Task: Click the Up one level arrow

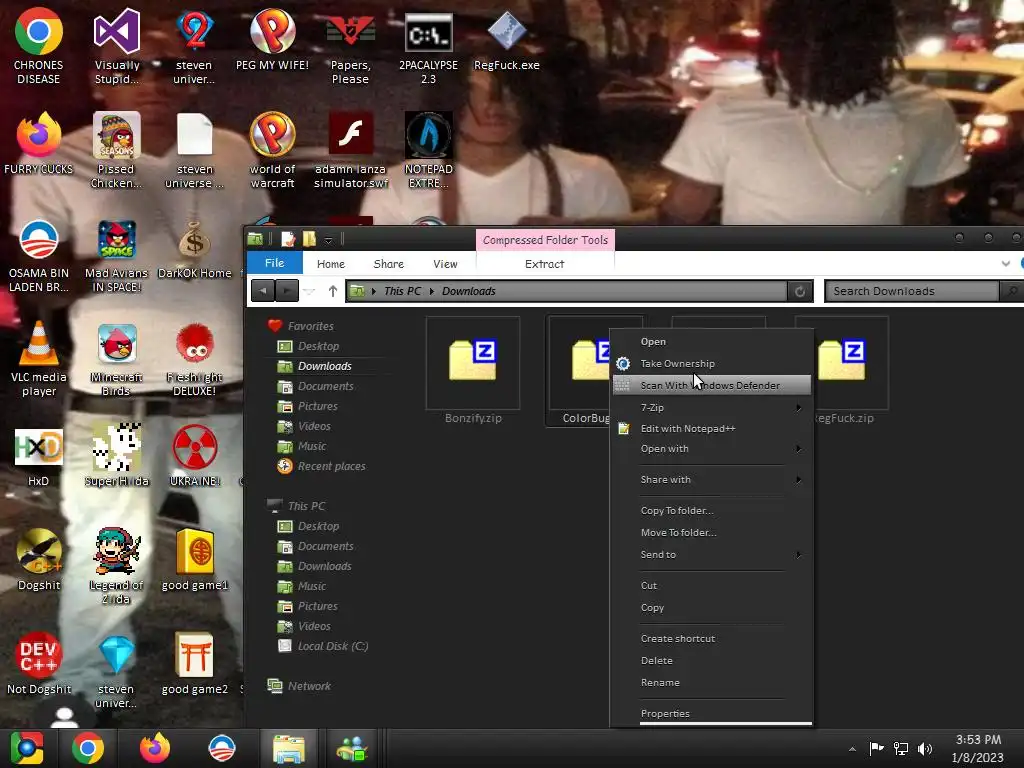Action: [x=332, y=291]
